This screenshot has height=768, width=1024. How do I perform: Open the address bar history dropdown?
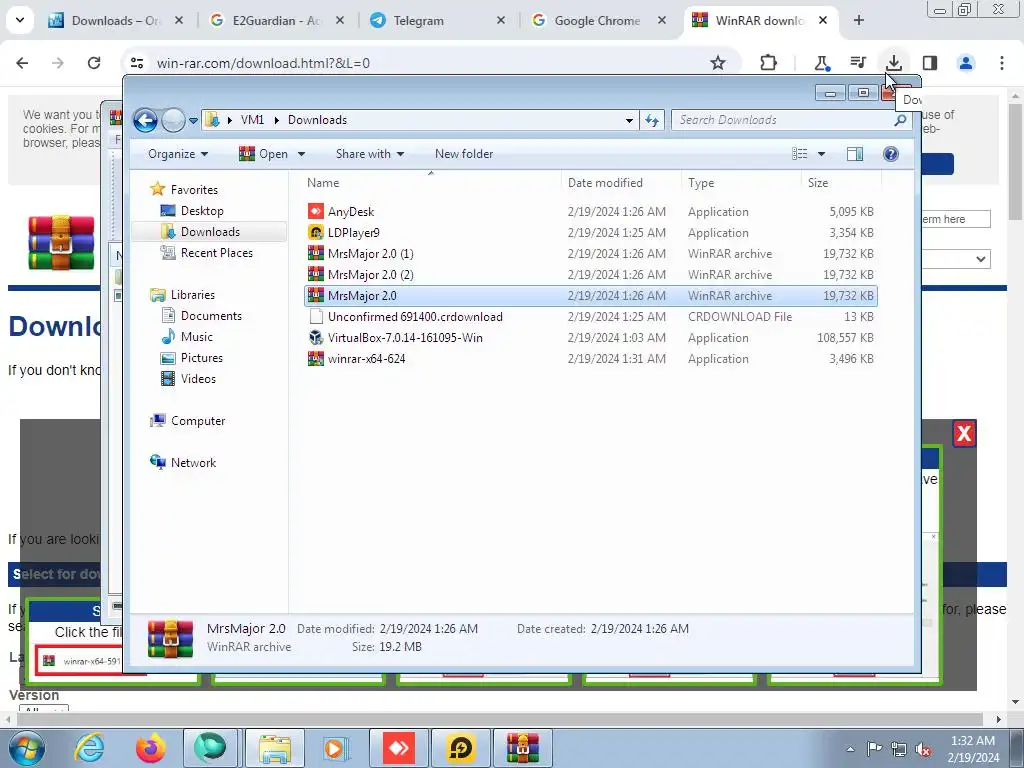coord(629,120)
